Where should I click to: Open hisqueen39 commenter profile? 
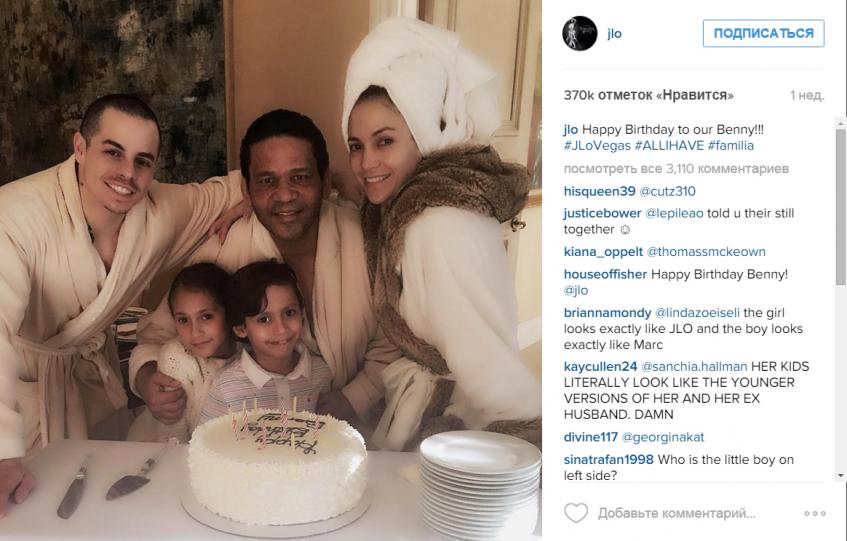pyautogui.click(x=600, y=192)
